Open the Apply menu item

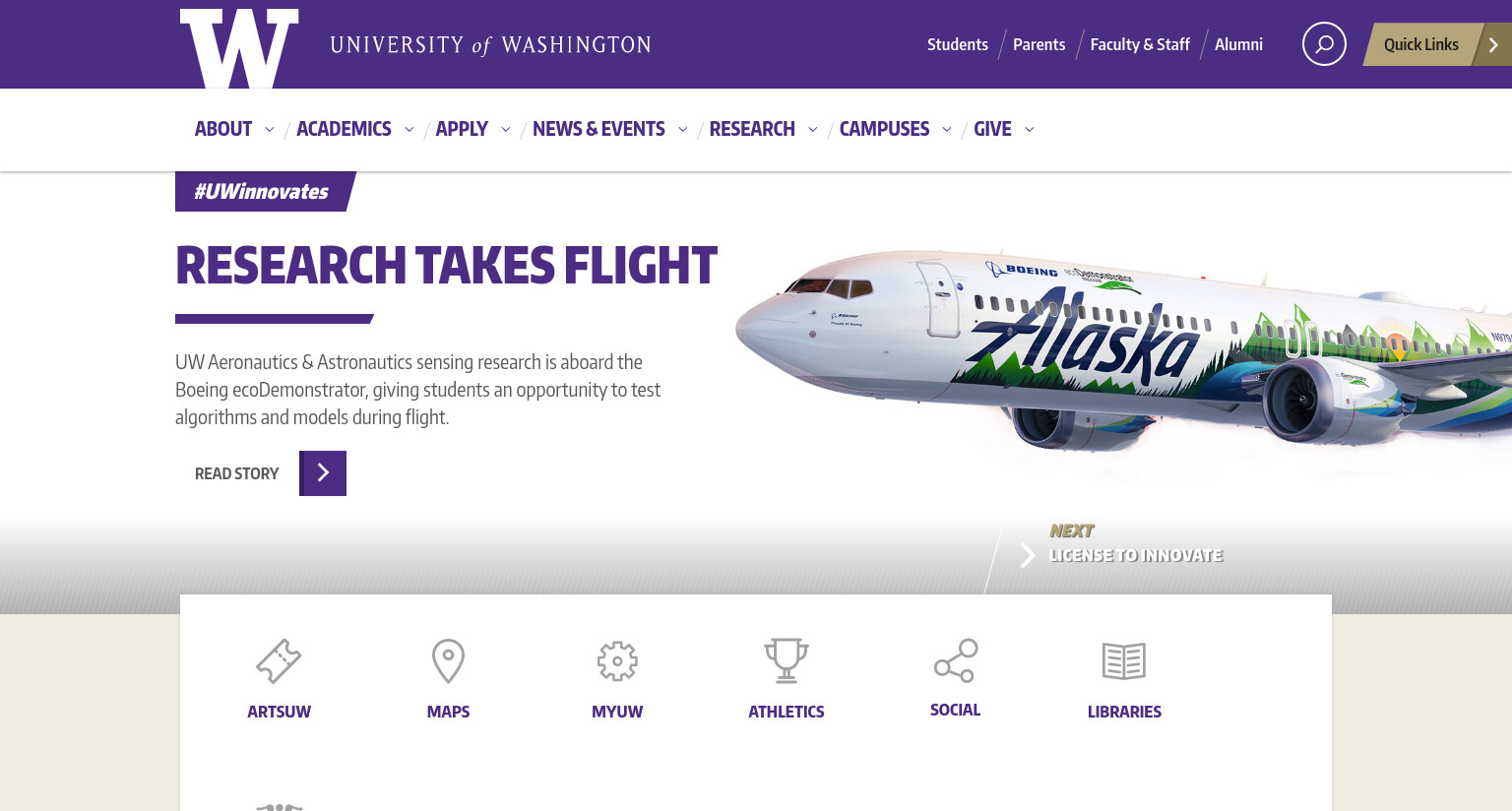[462, 129]
